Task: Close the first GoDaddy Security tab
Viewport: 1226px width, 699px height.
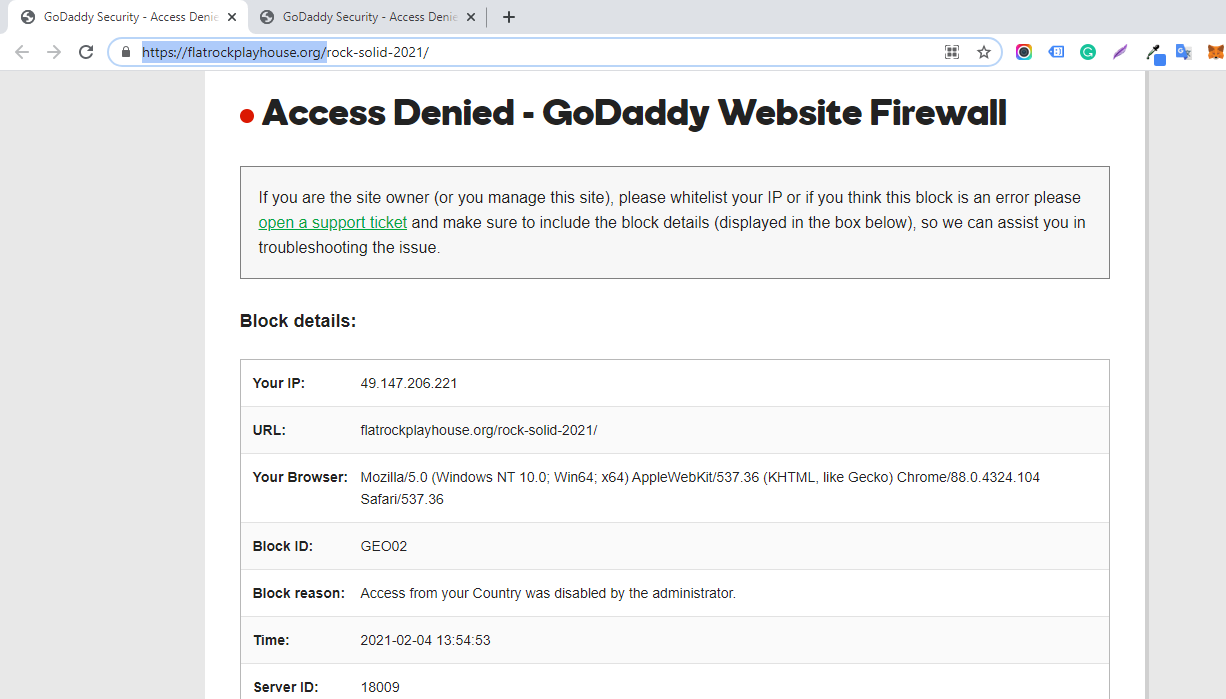Action: point(232,17)
